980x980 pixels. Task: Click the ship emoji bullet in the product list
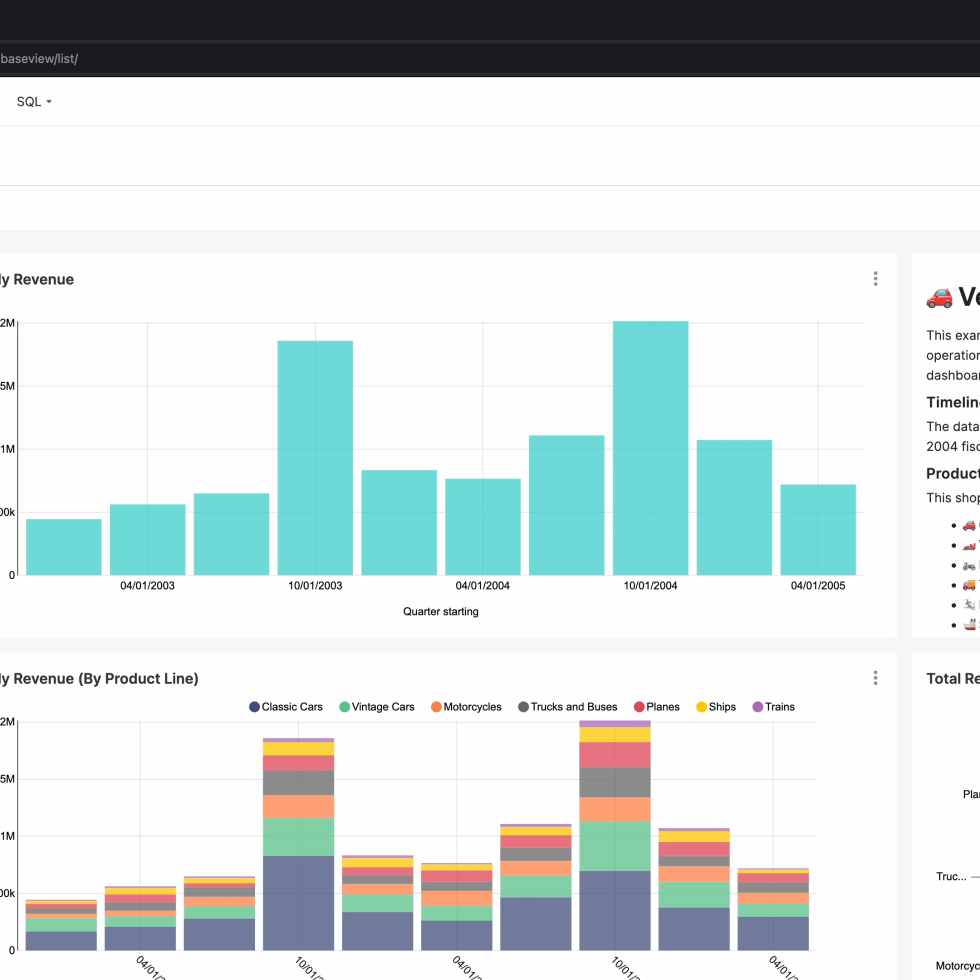[968, 625]
